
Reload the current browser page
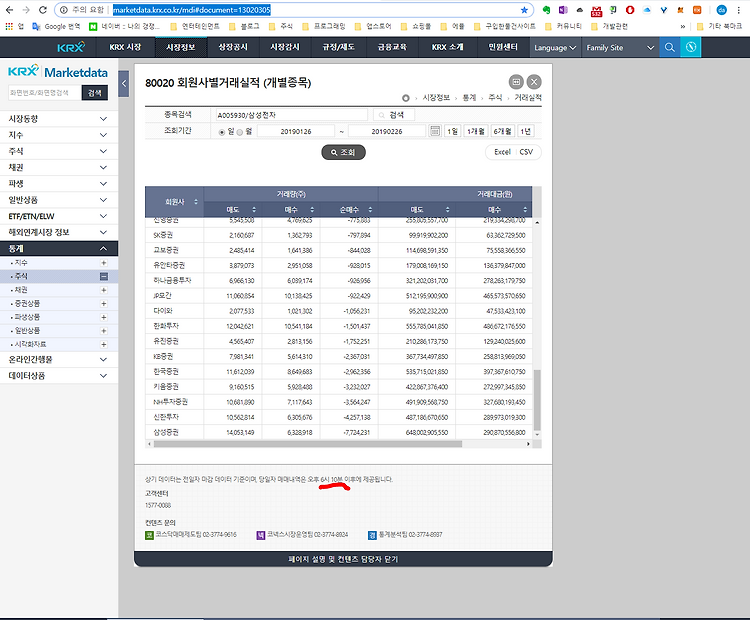point(43,10)
